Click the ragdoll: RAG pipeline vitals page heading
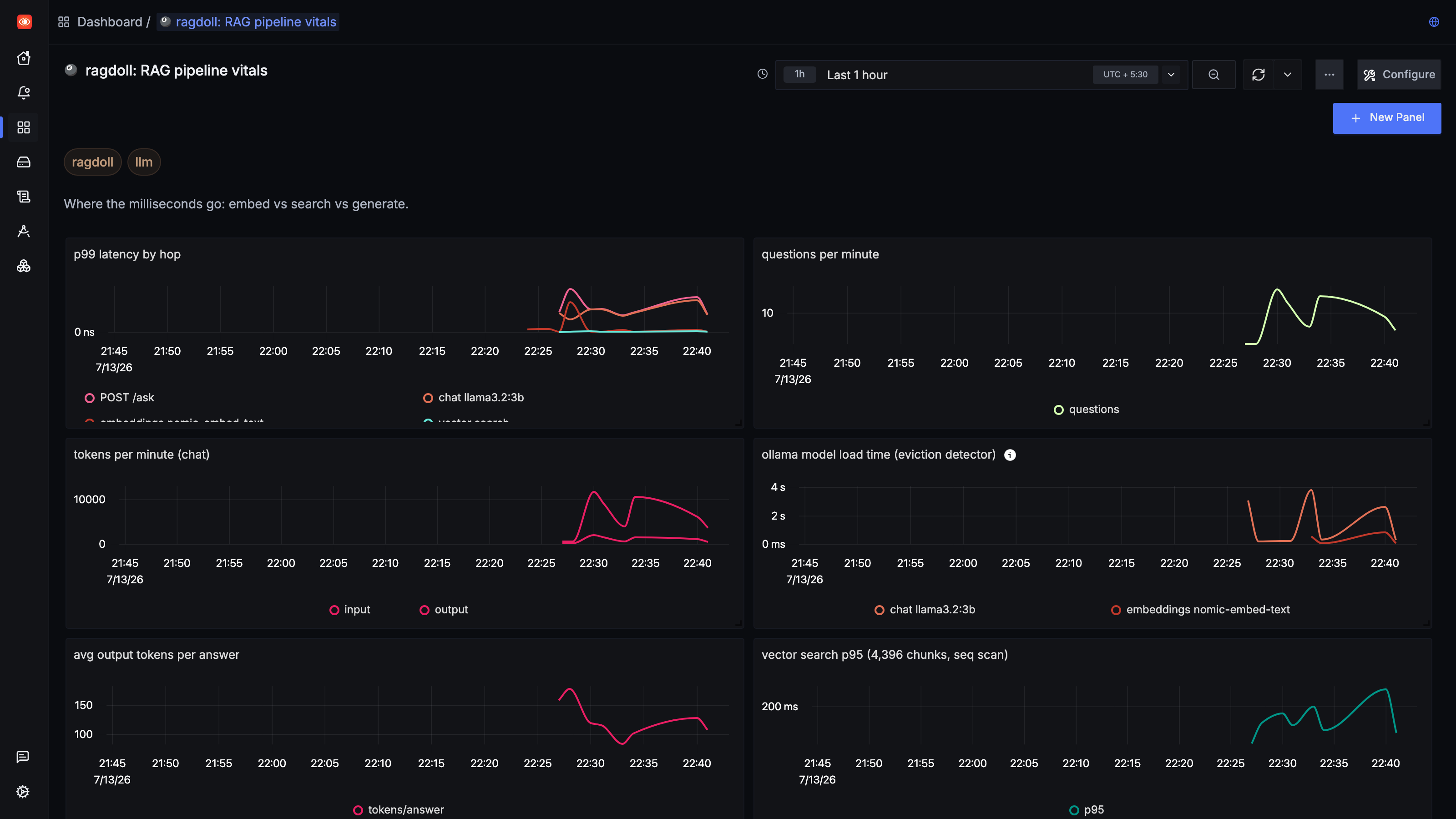1456x819 pixels. 177,71
